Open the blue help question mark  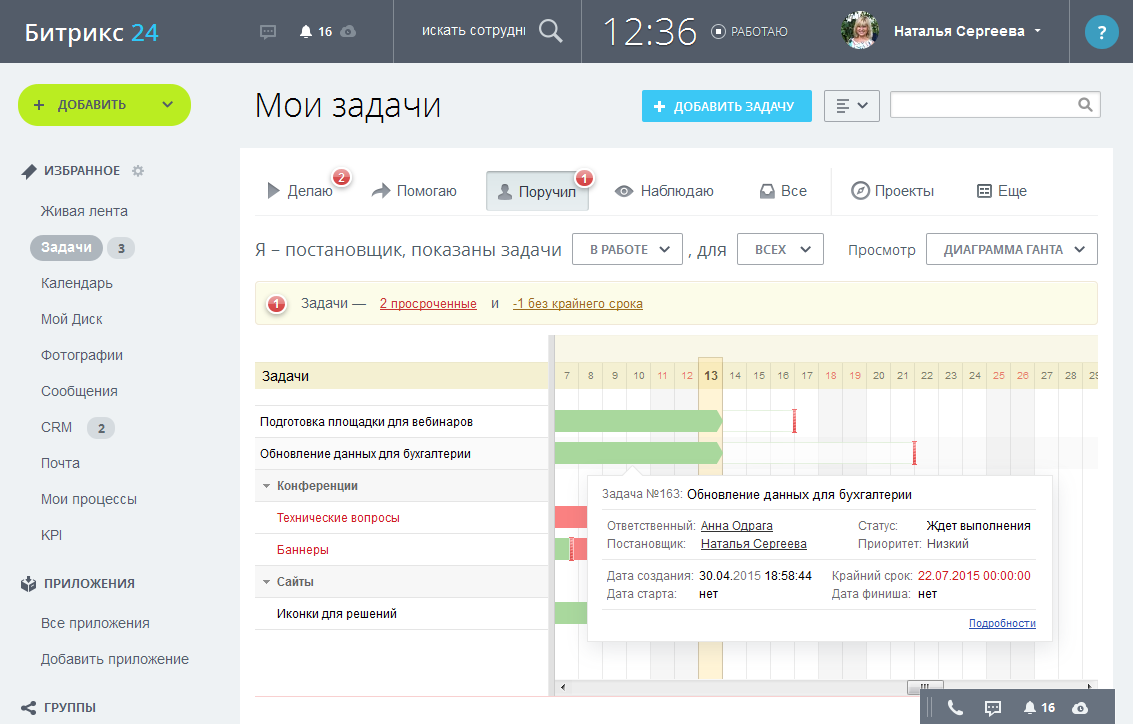(x=1101, y=32)
